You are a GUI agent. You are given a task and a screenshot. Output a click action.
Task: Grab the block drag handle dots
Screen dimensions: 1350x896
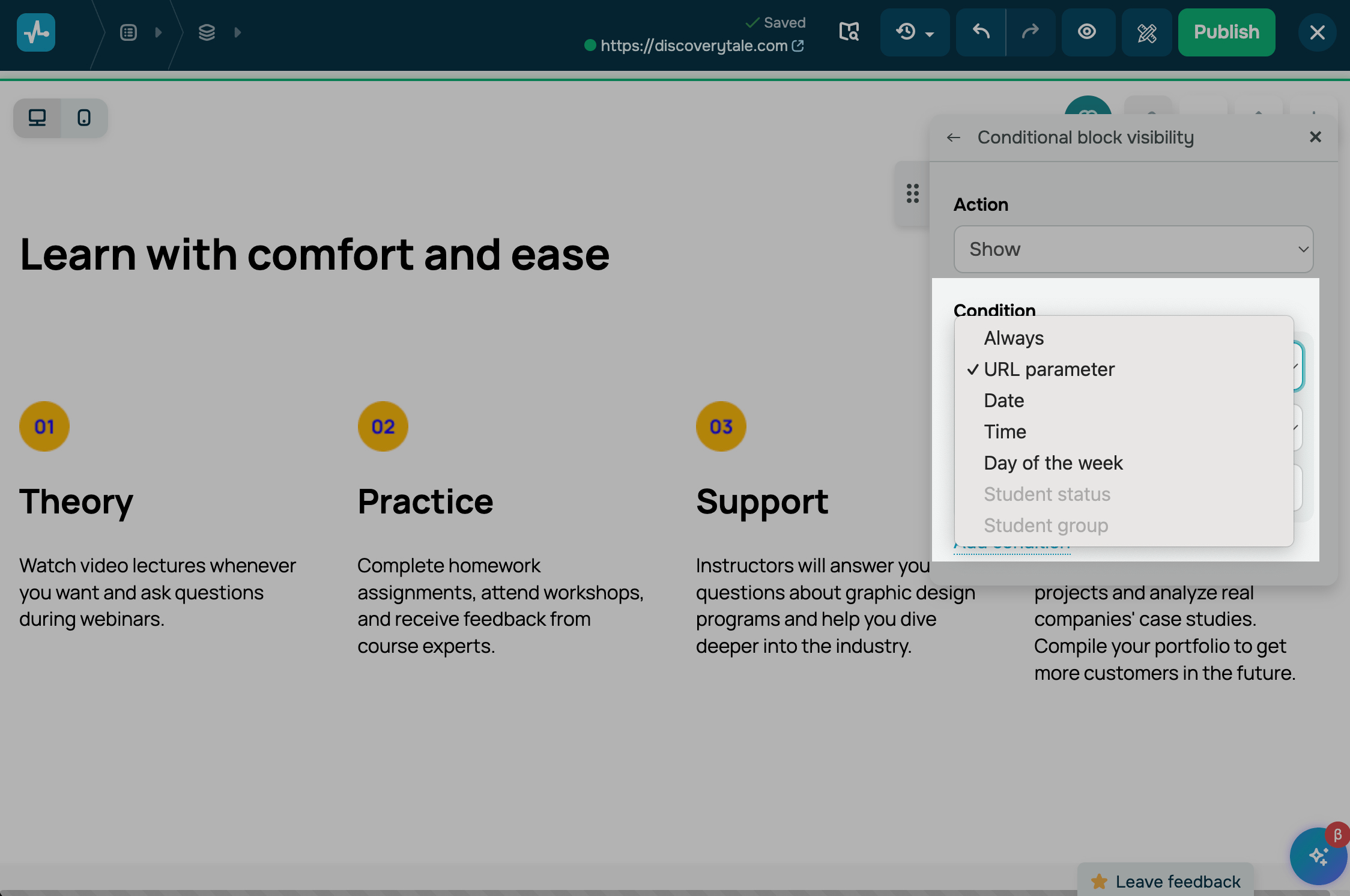tap(913, 193)
